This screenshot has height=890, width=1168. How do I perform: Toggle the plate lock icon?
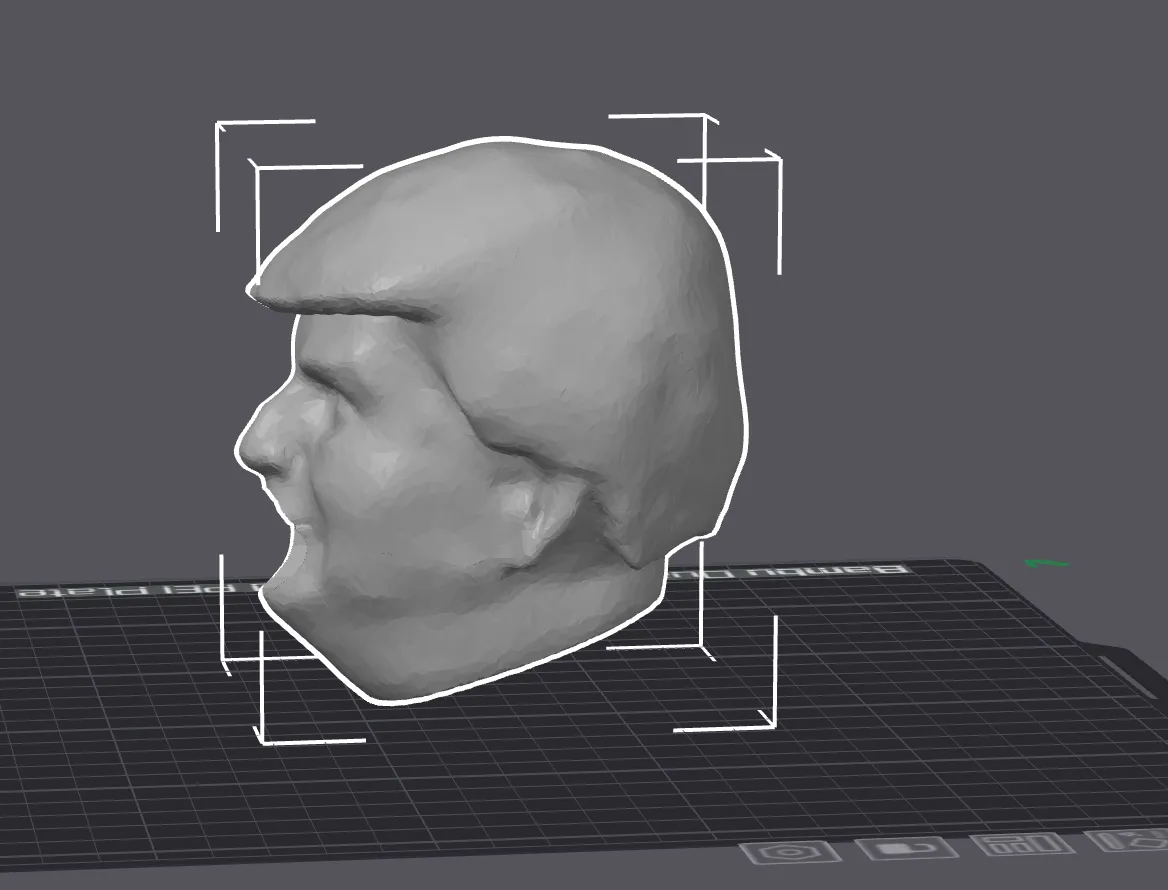tap(907, 848)
